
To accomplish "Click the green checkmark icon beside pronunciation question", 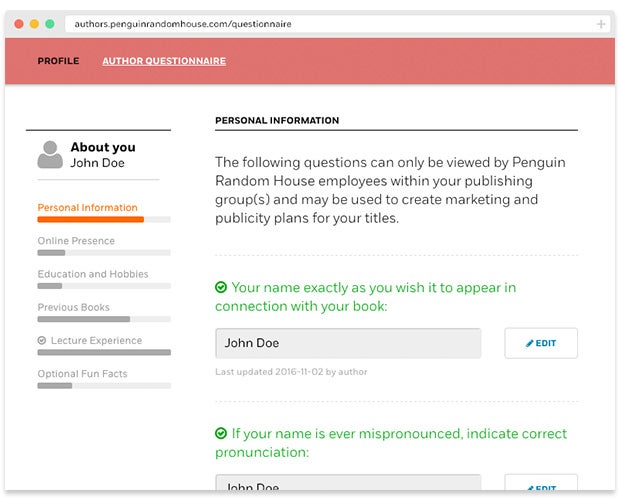I will click(x=221, y=434).
